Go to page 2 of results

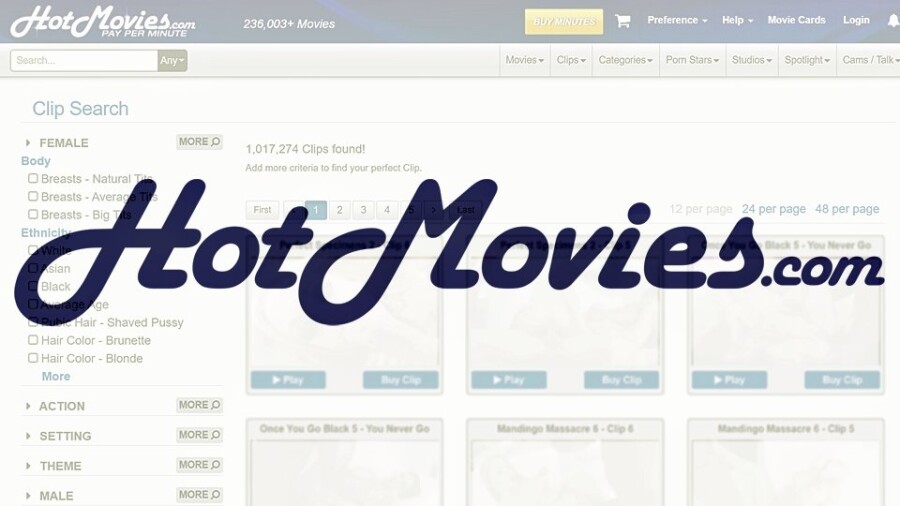coord(340,210)
